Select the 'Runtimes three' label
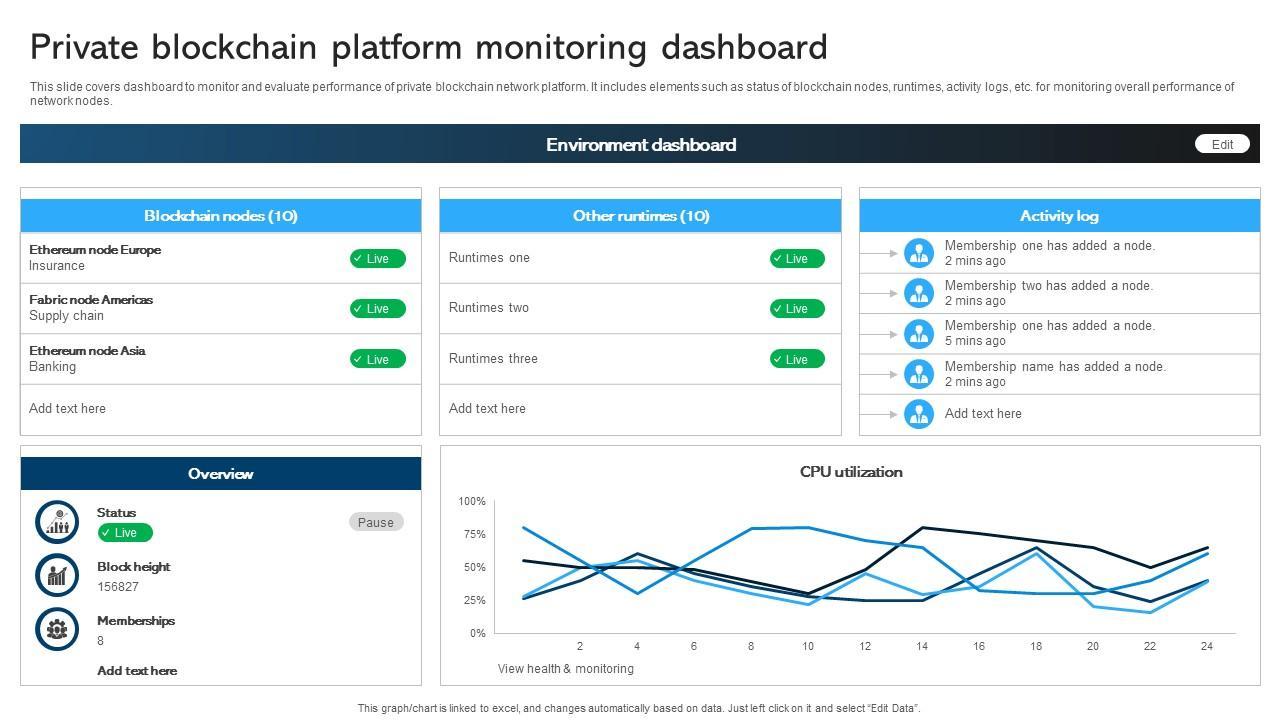This screenshot has height=720, width=1280. coord(493,359)
